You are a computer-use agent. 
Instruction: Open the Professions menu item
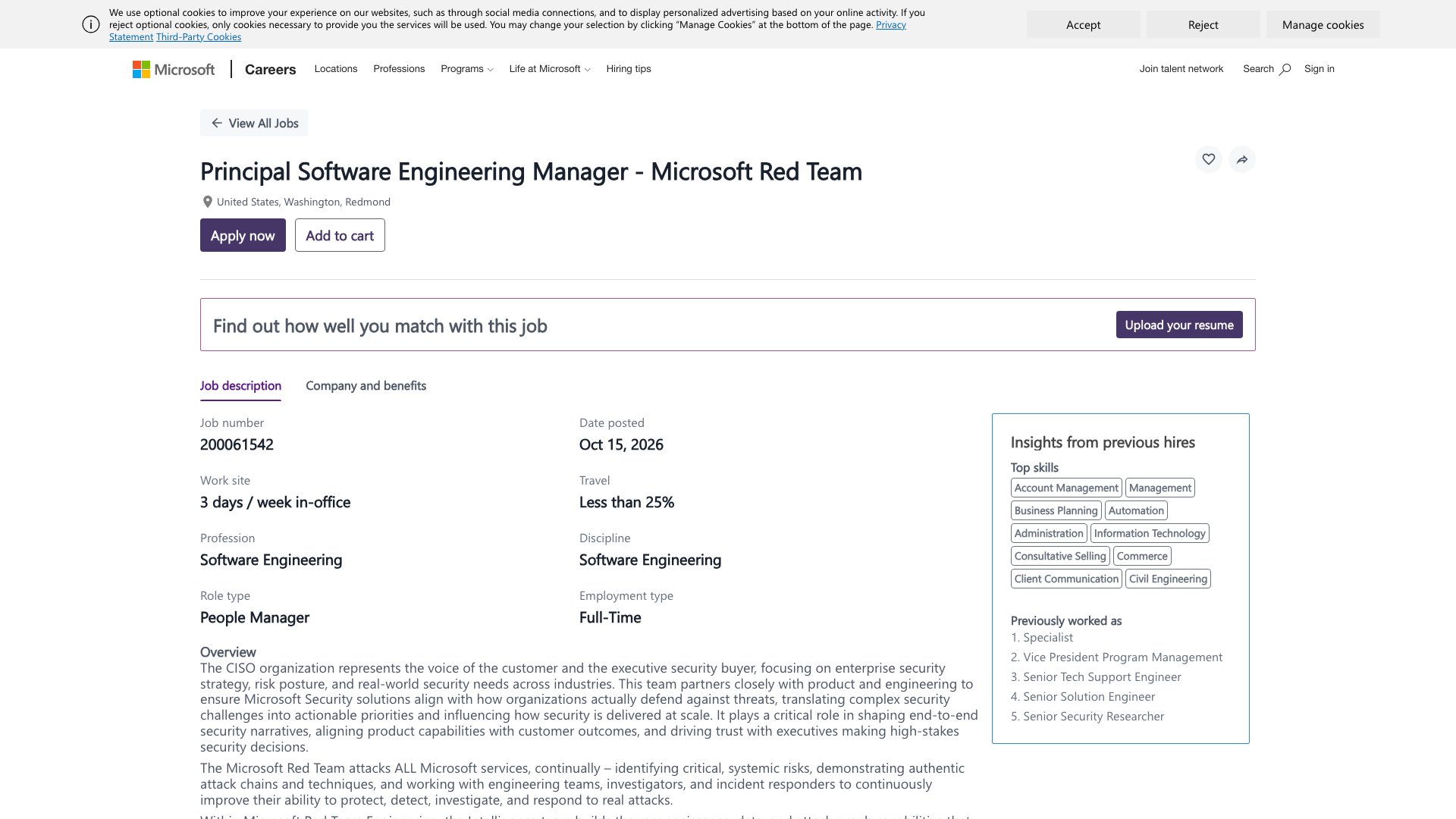399,69
